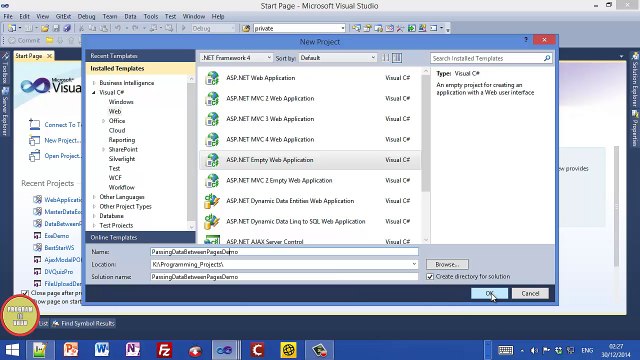
Task: Click OK to create the project
Action: (x=489, y=293)
